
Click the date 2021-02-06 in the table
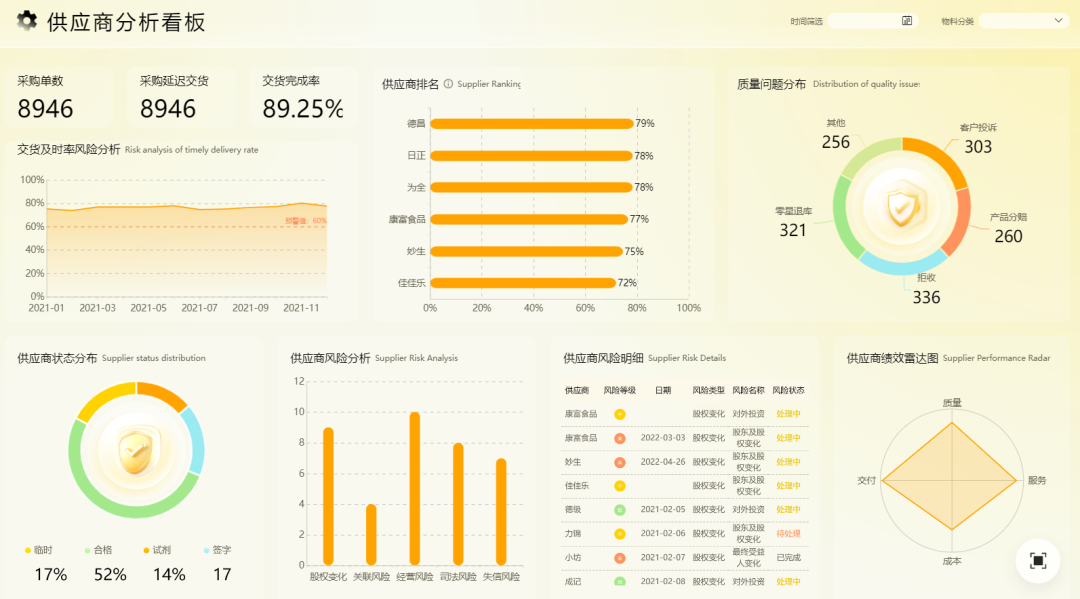(x=663, y=534)
